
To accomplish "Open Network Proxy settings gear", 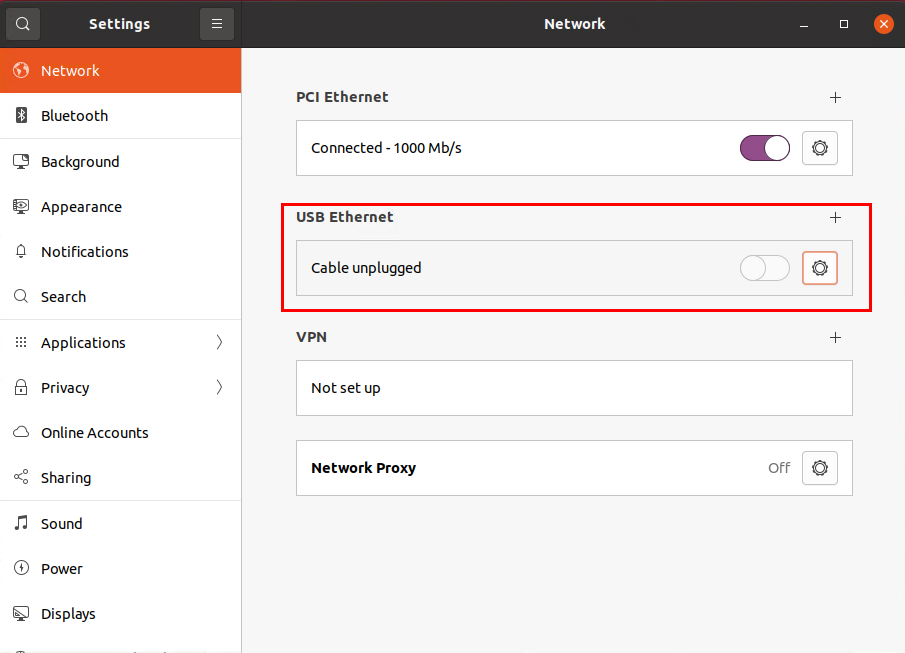I will [x=820, y=468].
